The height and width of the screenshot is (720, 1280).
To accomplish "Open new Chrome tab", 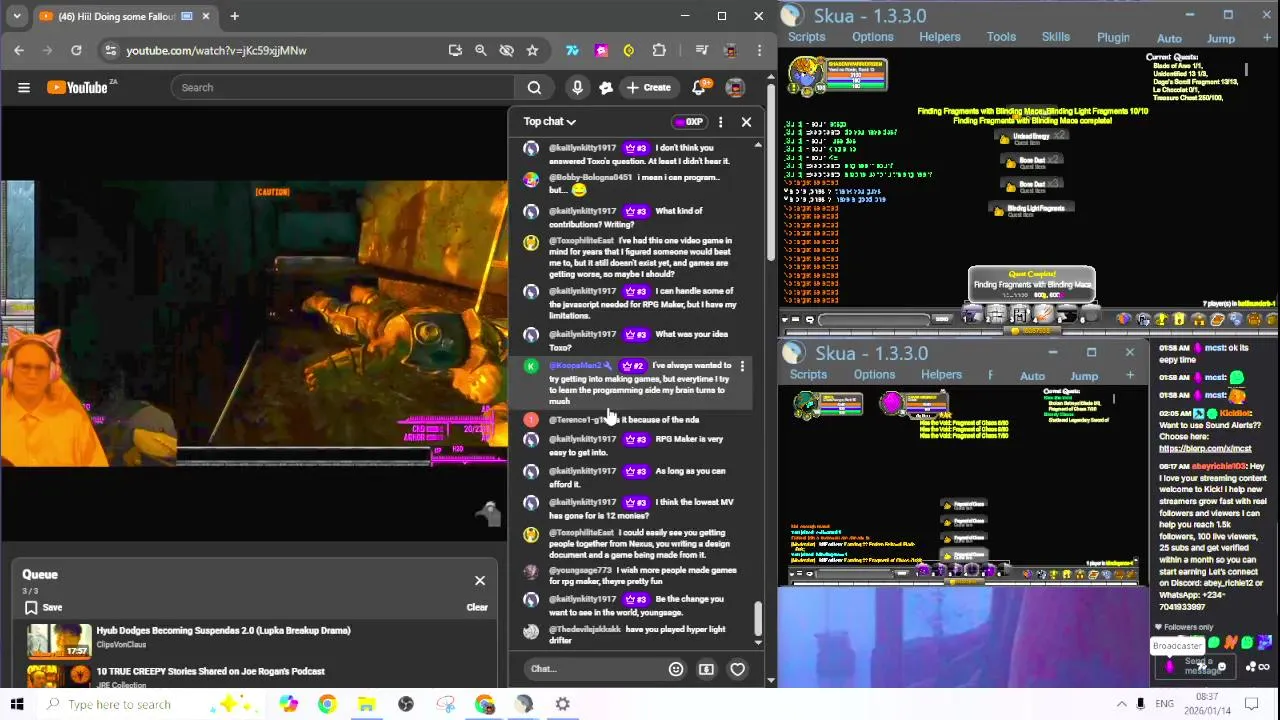I will click(x=234, y=16).
